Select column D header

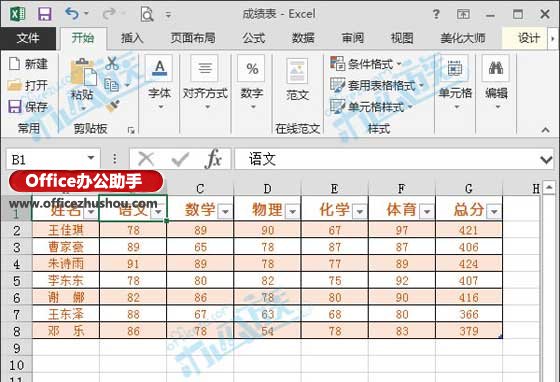pos(267,189)
